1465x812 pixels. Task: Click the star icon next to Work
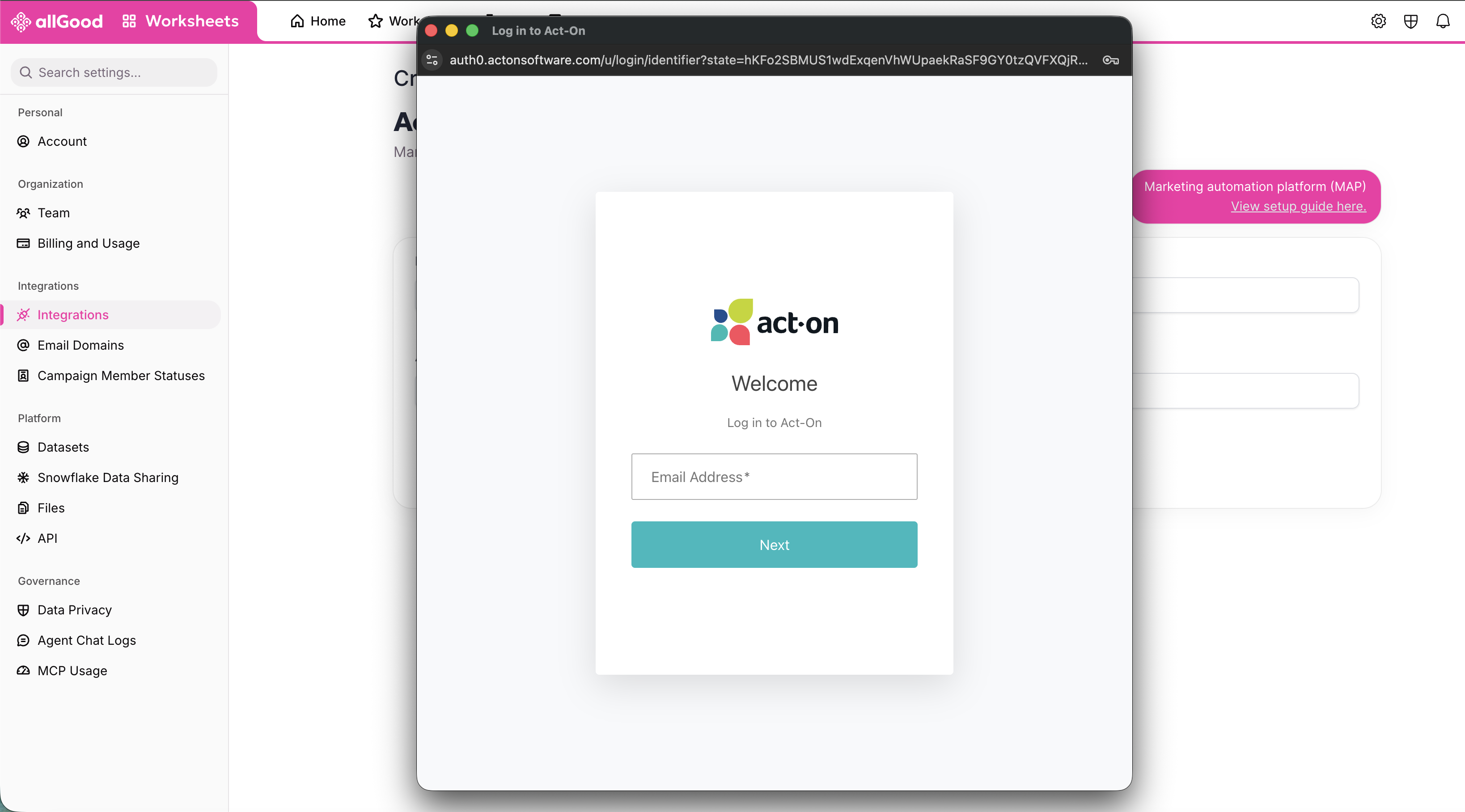pyautogui.click(x=375, y=21)
